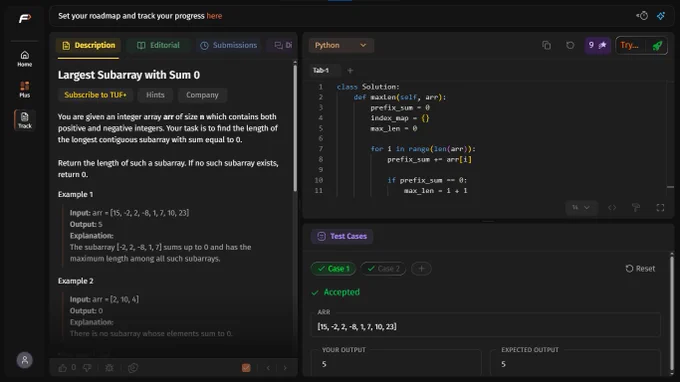This screenshot has height=382, width=680.
Task: Click the description panel scrollbar
Action: click(x=295, y=127)
